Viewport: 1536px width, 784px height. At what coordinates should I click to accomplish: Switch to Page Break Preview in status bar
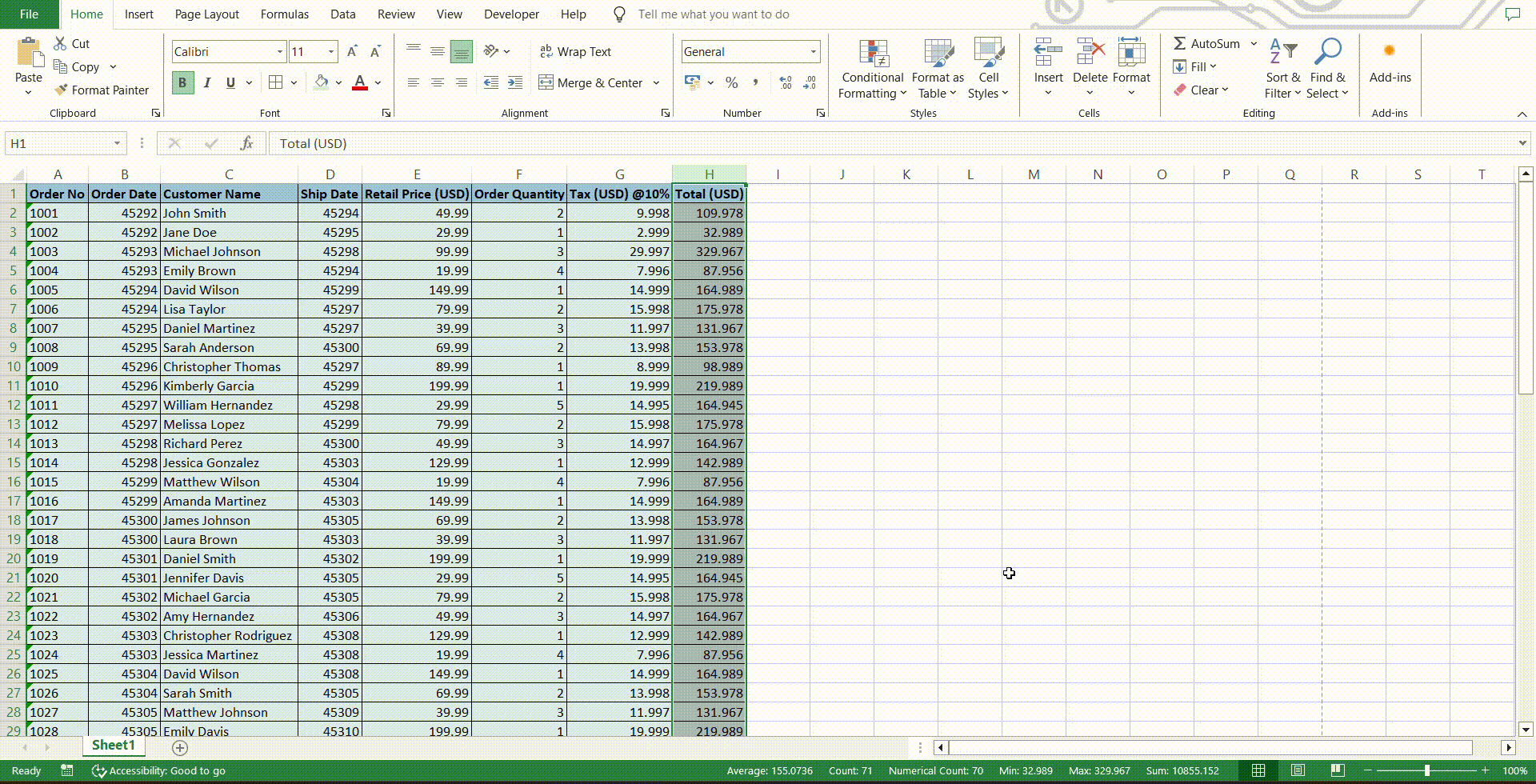coord(1337,770)
